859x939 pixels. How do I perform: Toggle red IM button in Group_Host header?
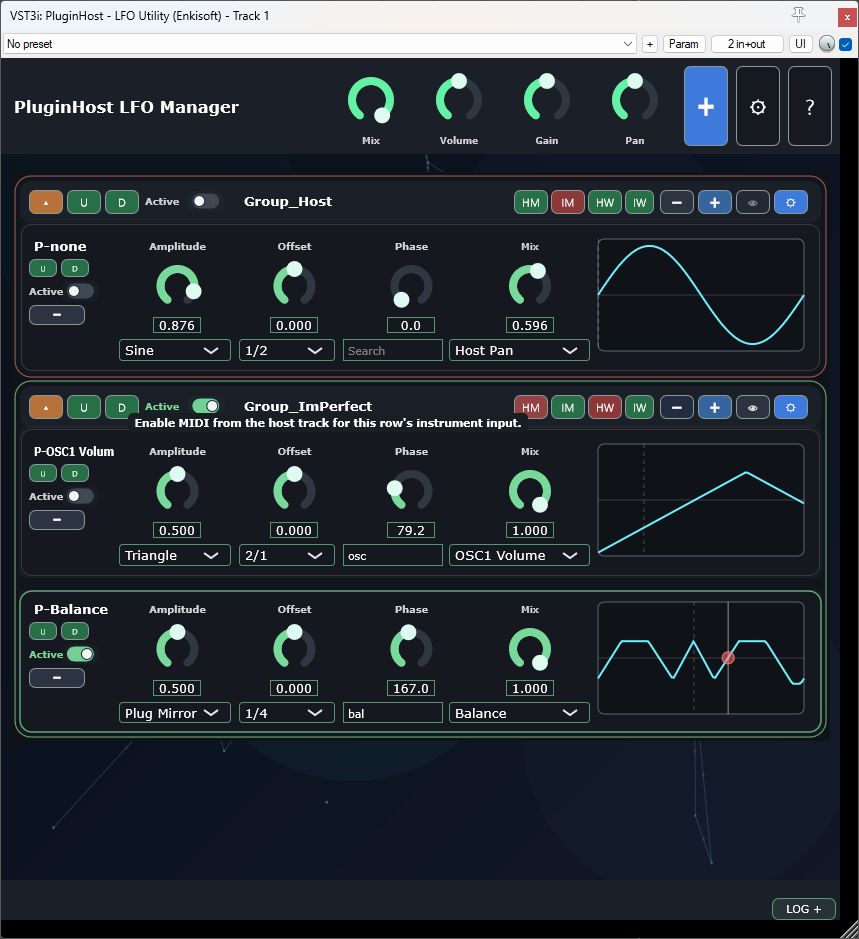point(568,202)
